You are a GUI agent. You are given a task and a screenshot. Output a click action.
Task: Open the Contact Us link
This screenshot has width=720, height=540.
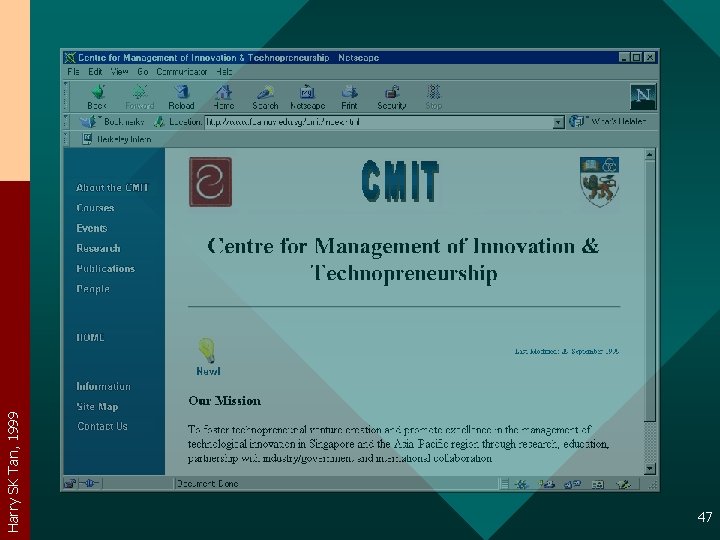click(x=102, y=426)
